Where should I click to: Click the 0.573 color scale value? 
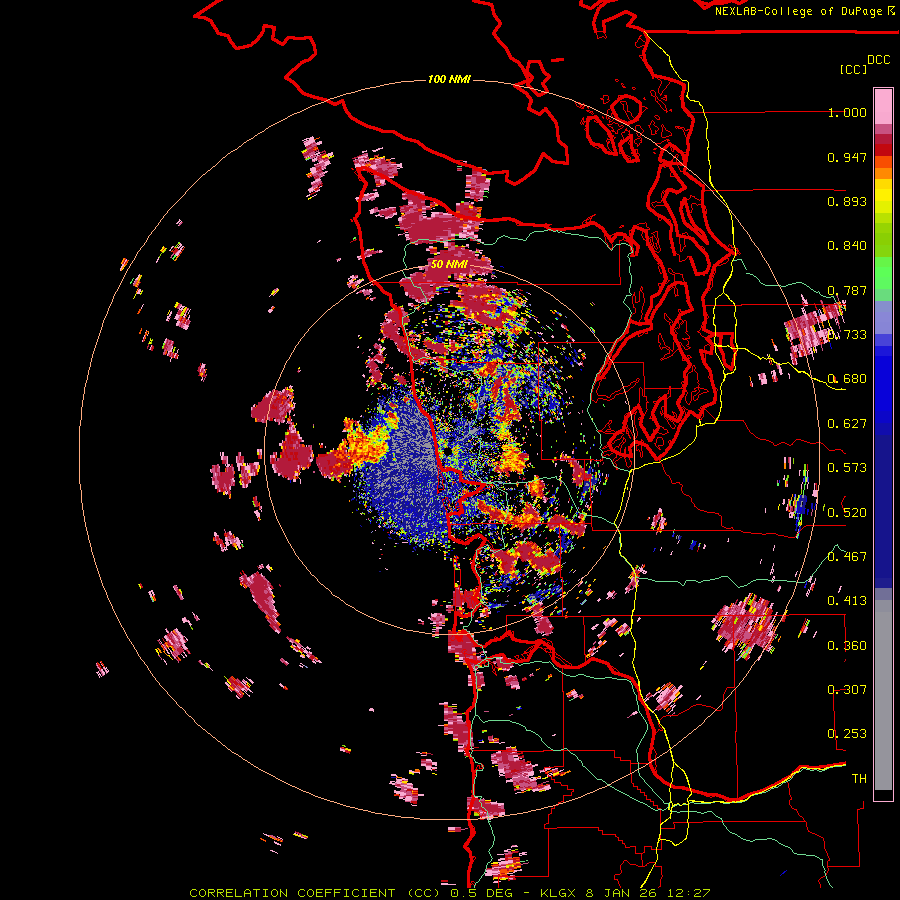(847, 468)
